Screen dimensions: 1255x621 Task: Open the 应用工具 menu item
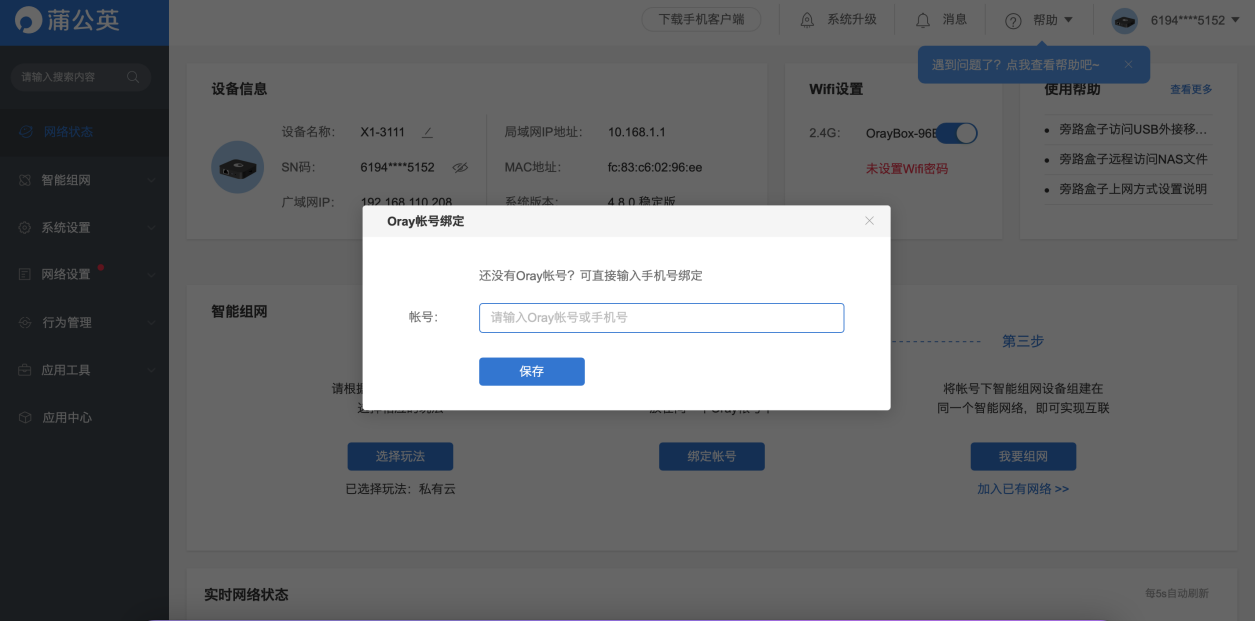coord(64,369)
